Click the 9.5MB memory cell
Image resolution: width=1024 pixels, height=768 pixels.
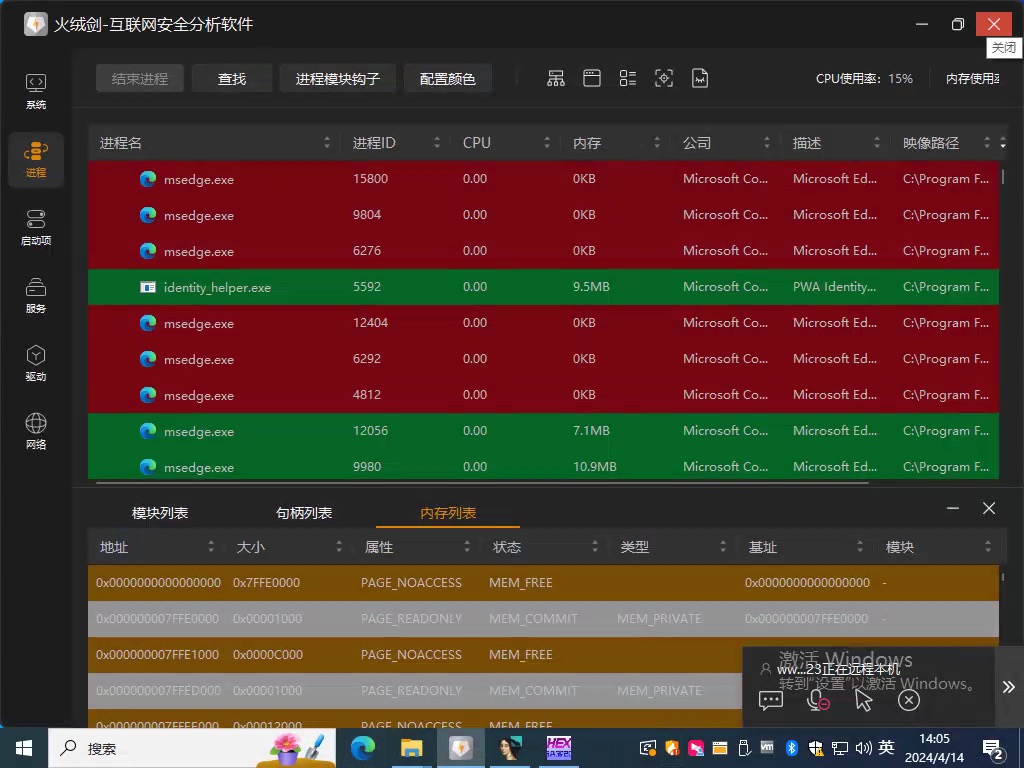[x=591, y=287]
